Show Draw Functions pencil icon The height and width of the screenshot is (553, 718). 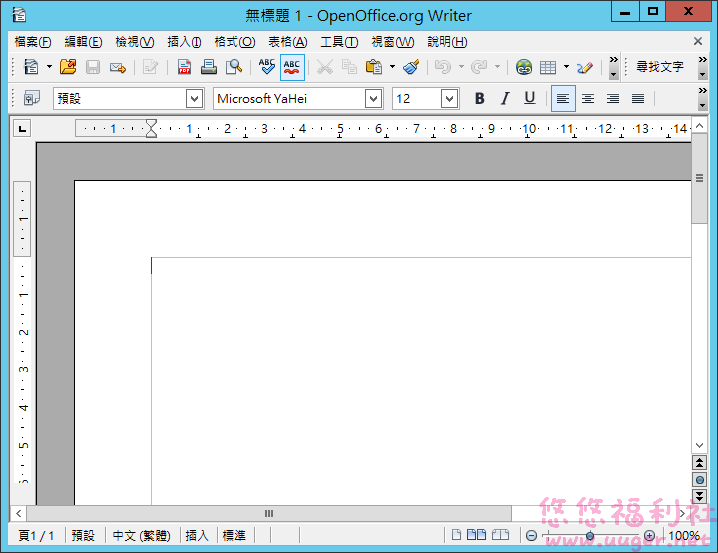(x=585, y=67)
